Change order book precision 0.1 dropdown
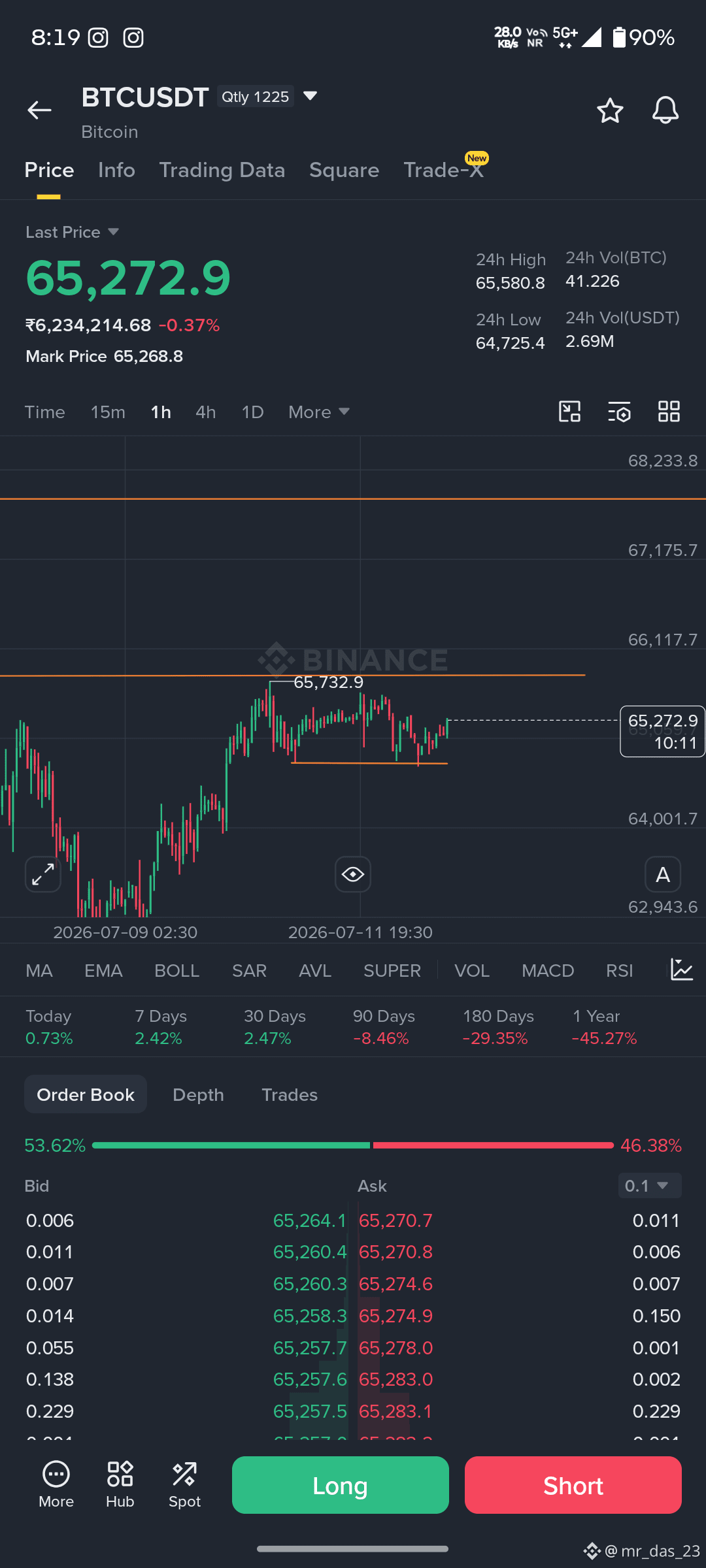This screenshot has width=706, height=1568. point(650,1186)
